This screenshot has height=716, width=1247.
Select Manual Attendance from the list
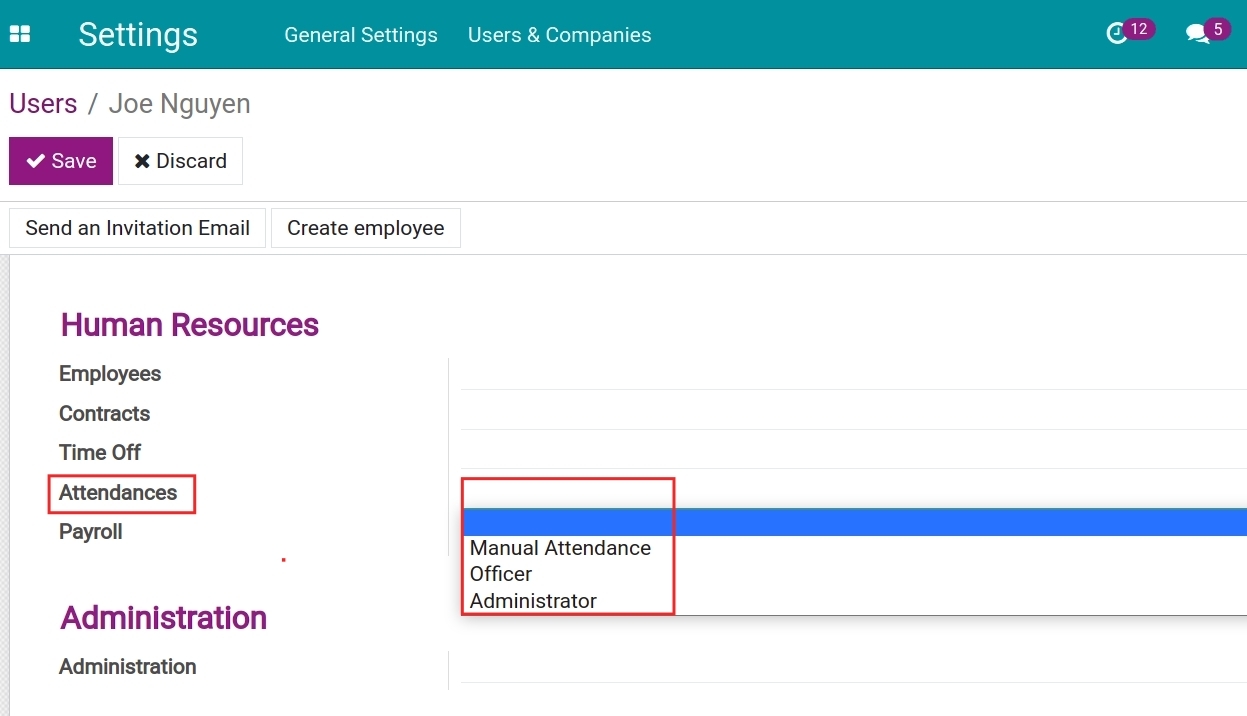560,548
